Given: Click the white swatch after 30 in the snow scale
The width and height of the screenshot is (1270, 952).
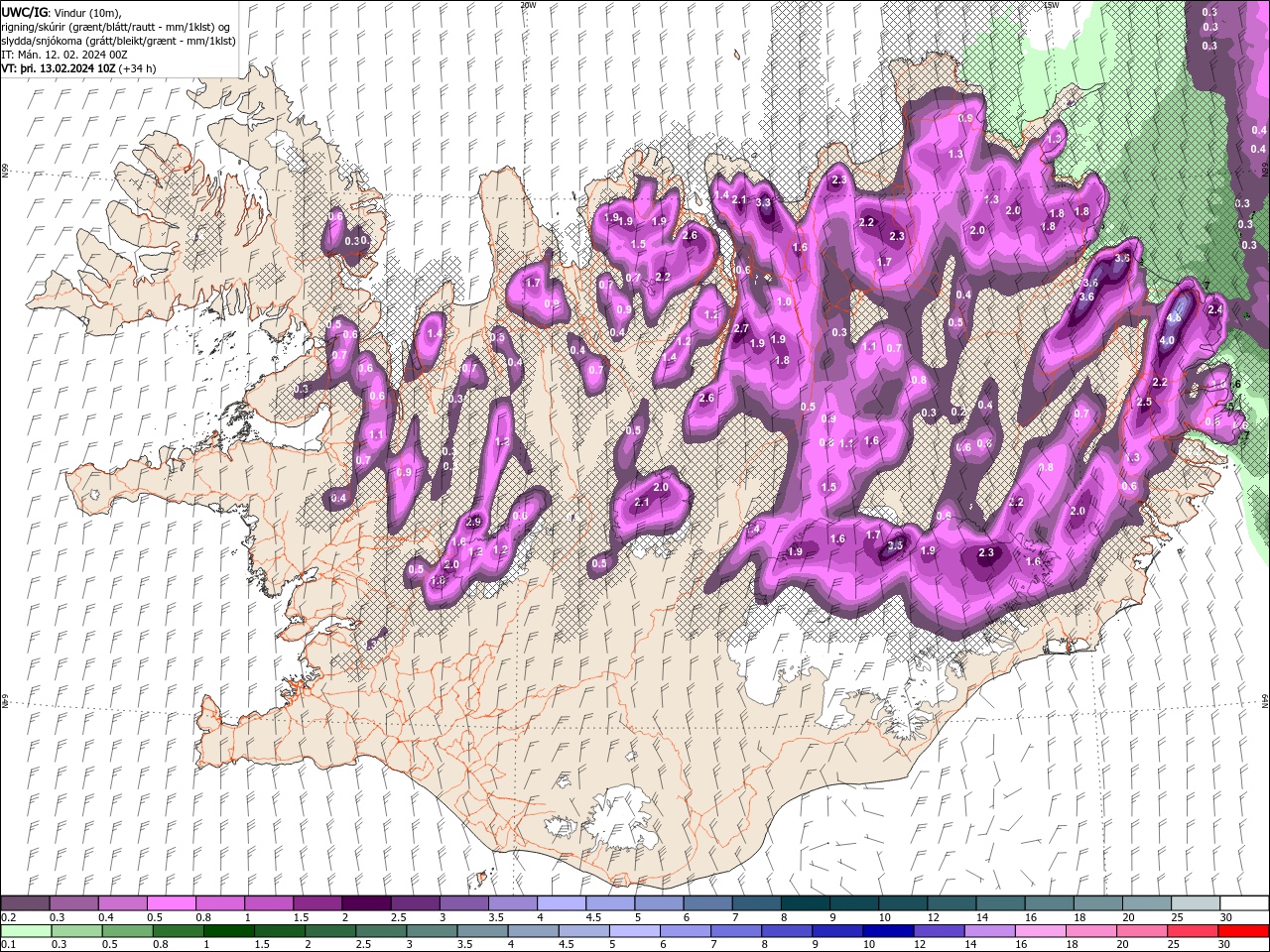Looking at the screenshot, I should click(1242, 903).
